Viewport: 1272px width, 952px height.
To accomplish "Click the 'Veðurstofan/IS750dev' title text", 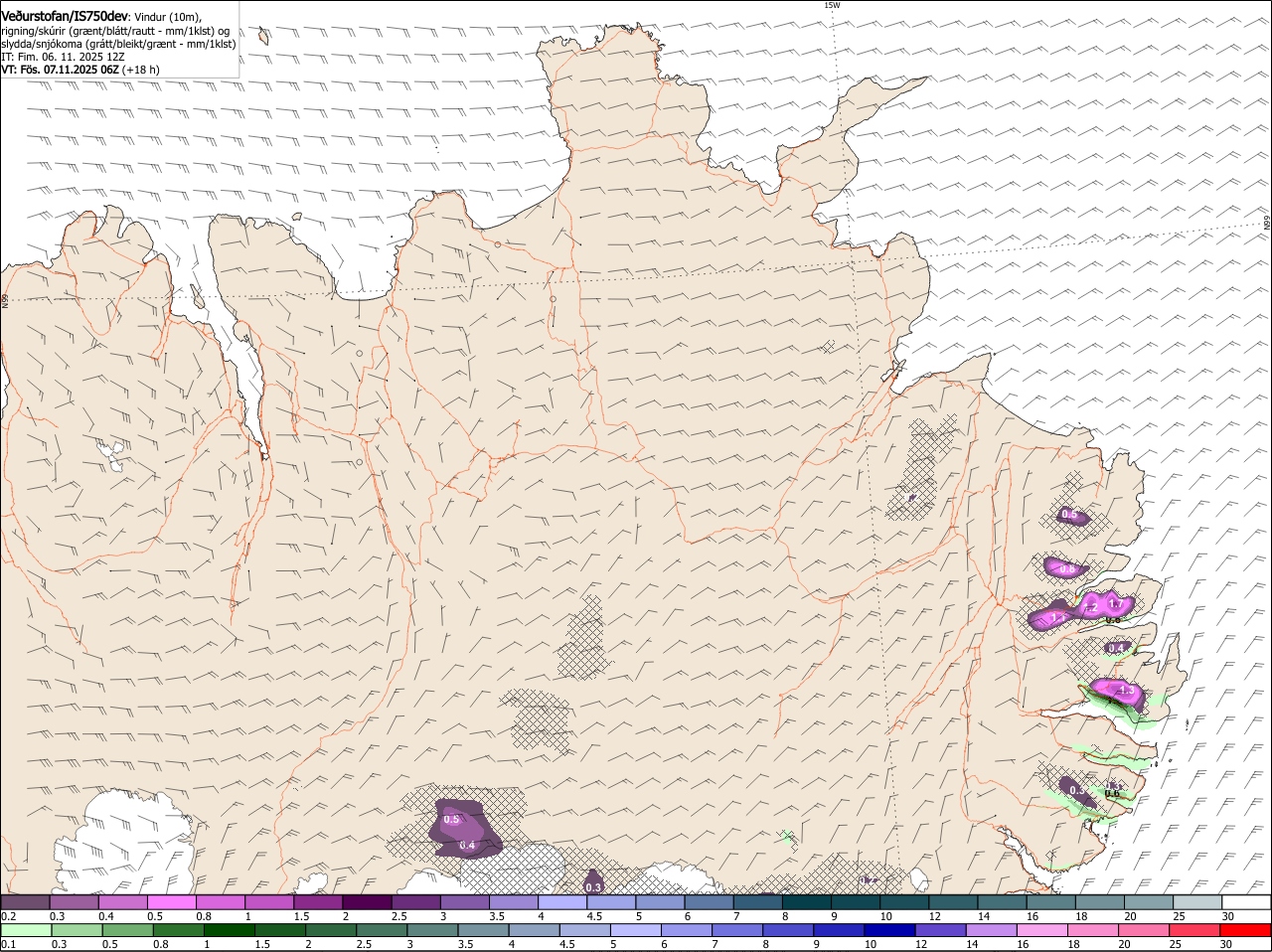I will pyautogui.click(x=65, y=17).
